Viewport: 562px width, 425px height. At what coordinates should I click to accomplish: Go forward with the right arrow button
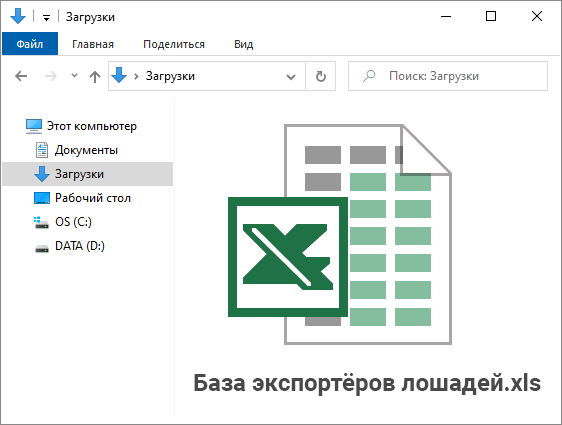tap(51, 76)
